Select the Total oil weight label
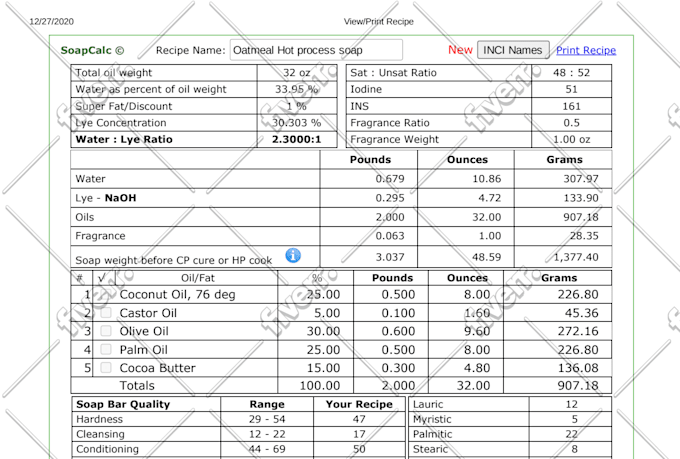680x459 pixels. (x=114, y=72)
